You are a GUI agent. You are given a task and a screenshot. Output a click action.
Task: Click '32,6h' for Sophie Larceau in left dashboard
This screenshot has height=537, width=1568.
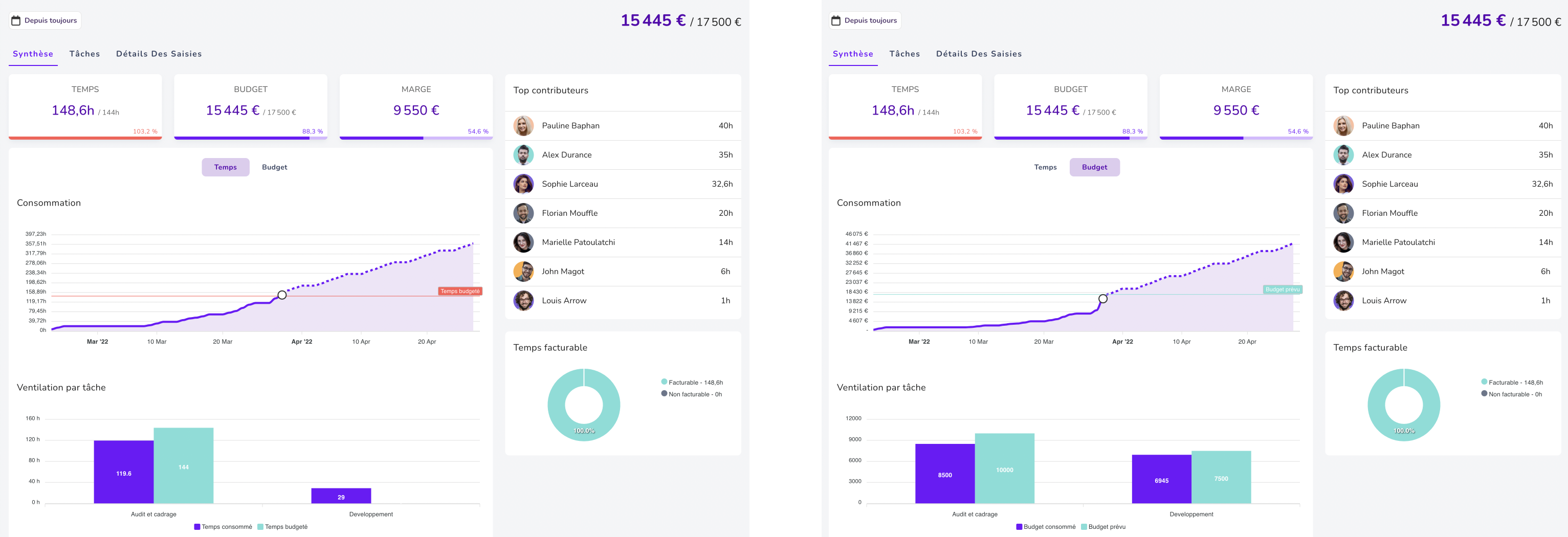click(722, 185)
